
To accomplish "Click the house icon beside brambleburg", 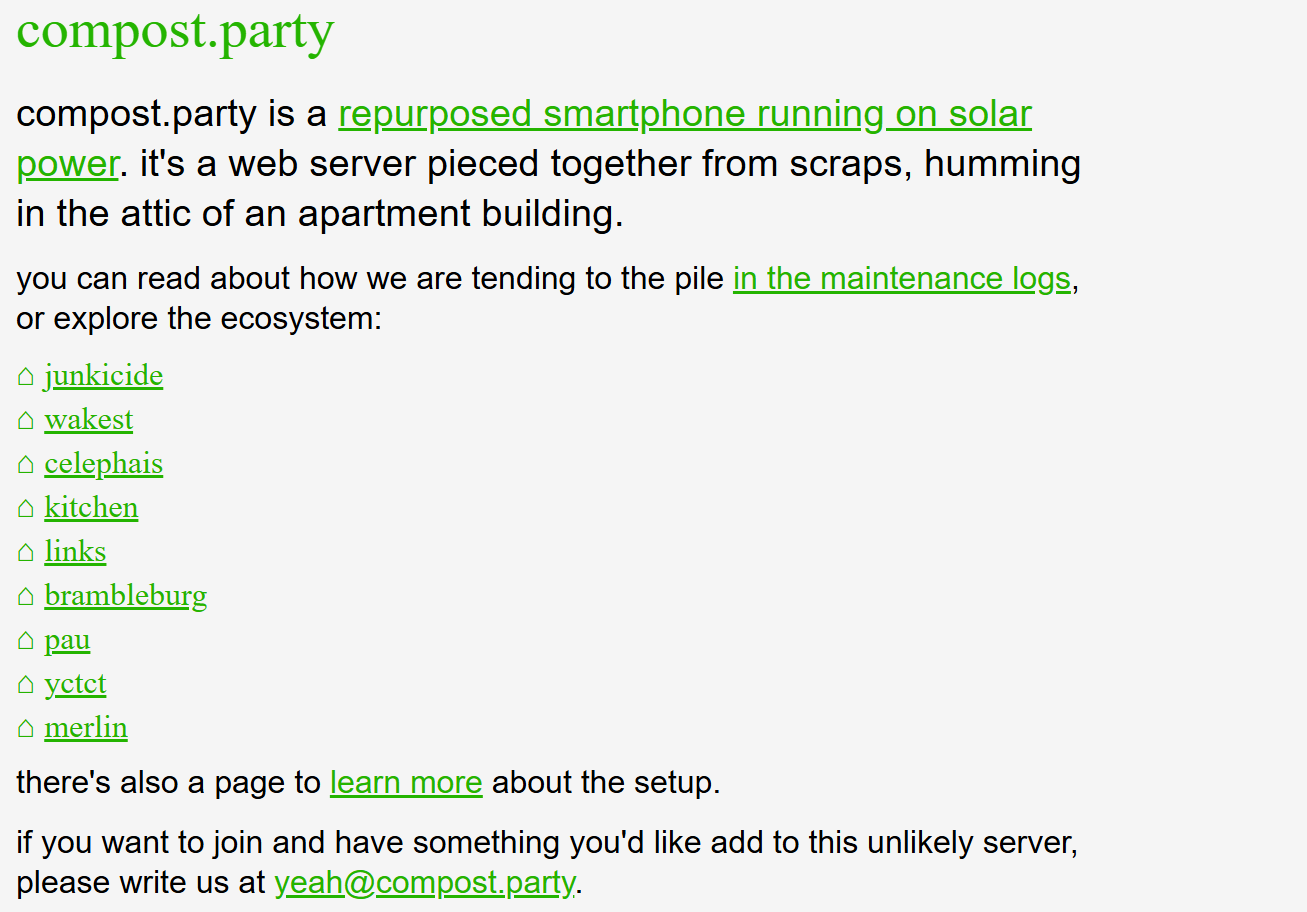I will 26,597.
